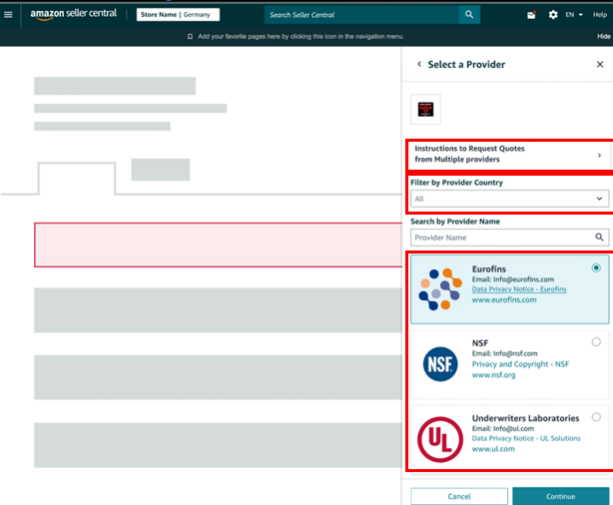This screenshot has height=505, width=613.
Task: Open Filter by Provider Country dropdown
Action: pyautogui.click(x=509, y=199)
